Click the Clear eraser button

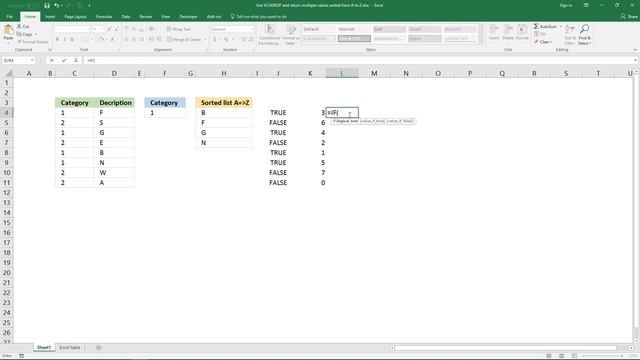click(542, 42)
